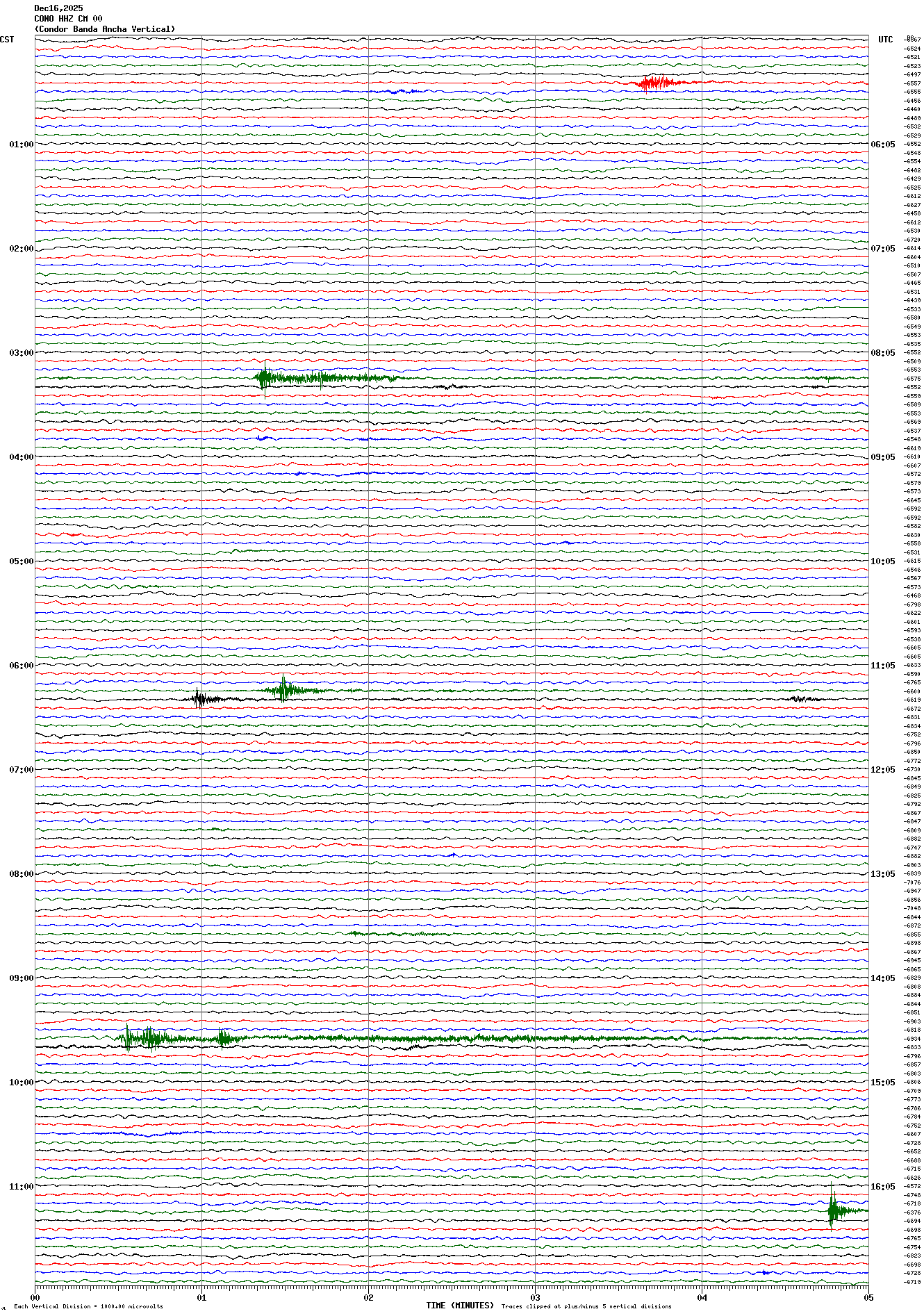Viewport: 924px width, 1316px height.
Task: Select the 10:00 CST time label
Action: point(21,1083)
